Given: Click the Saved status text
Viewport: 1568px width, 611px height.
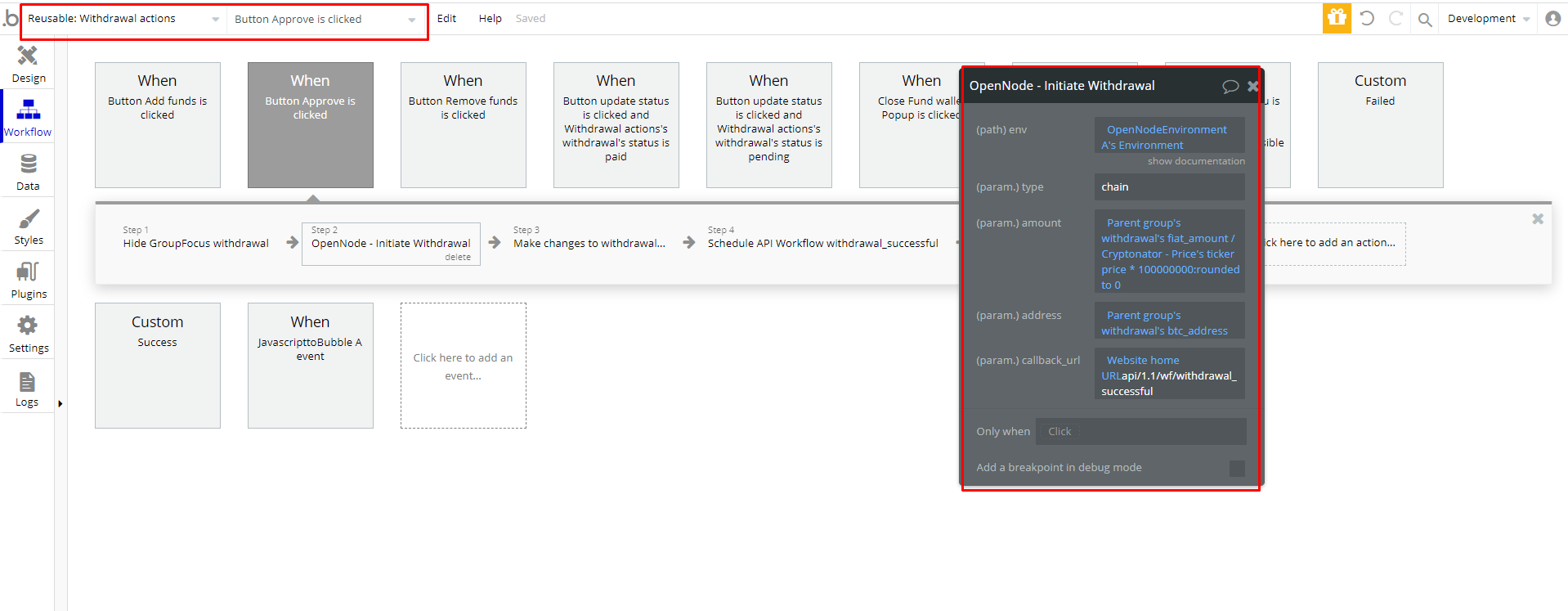Looking at the screenshot, I should pos(531,19).
